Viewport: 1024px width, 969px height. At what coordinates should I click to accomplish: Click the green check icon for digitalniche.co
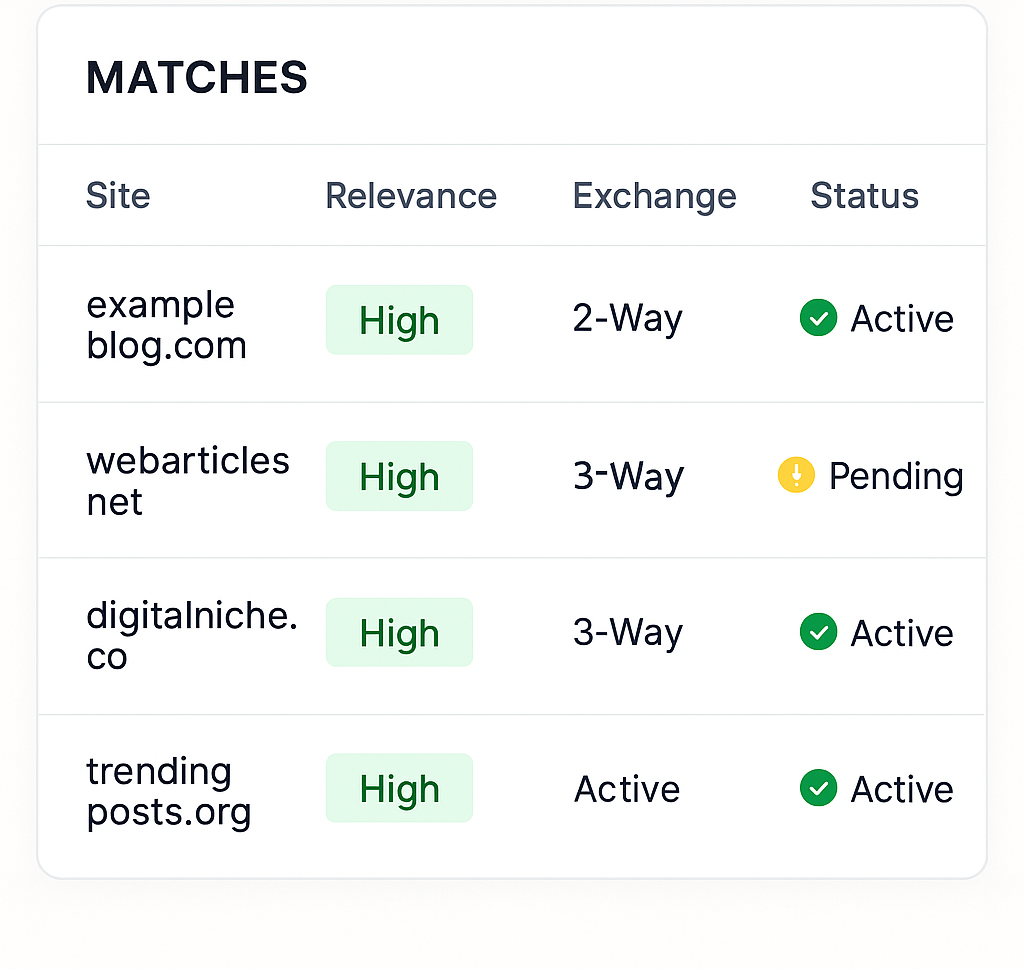(818, 632)
